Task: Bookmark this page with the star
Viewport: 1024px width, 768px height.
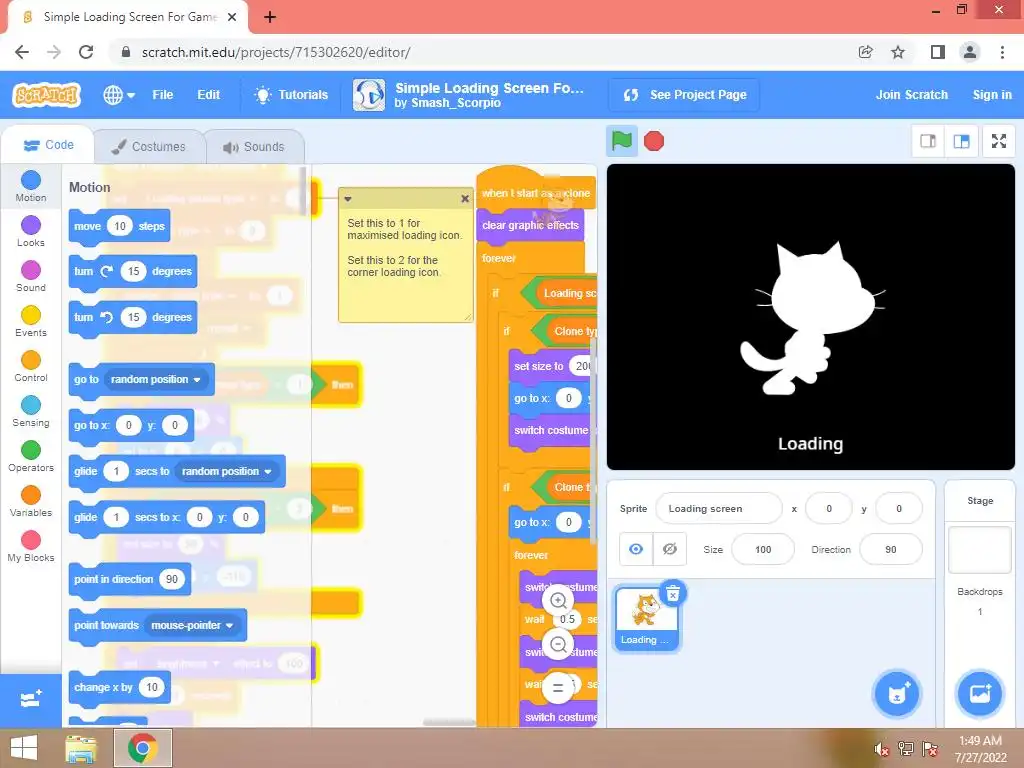Action: pos(898,52)
